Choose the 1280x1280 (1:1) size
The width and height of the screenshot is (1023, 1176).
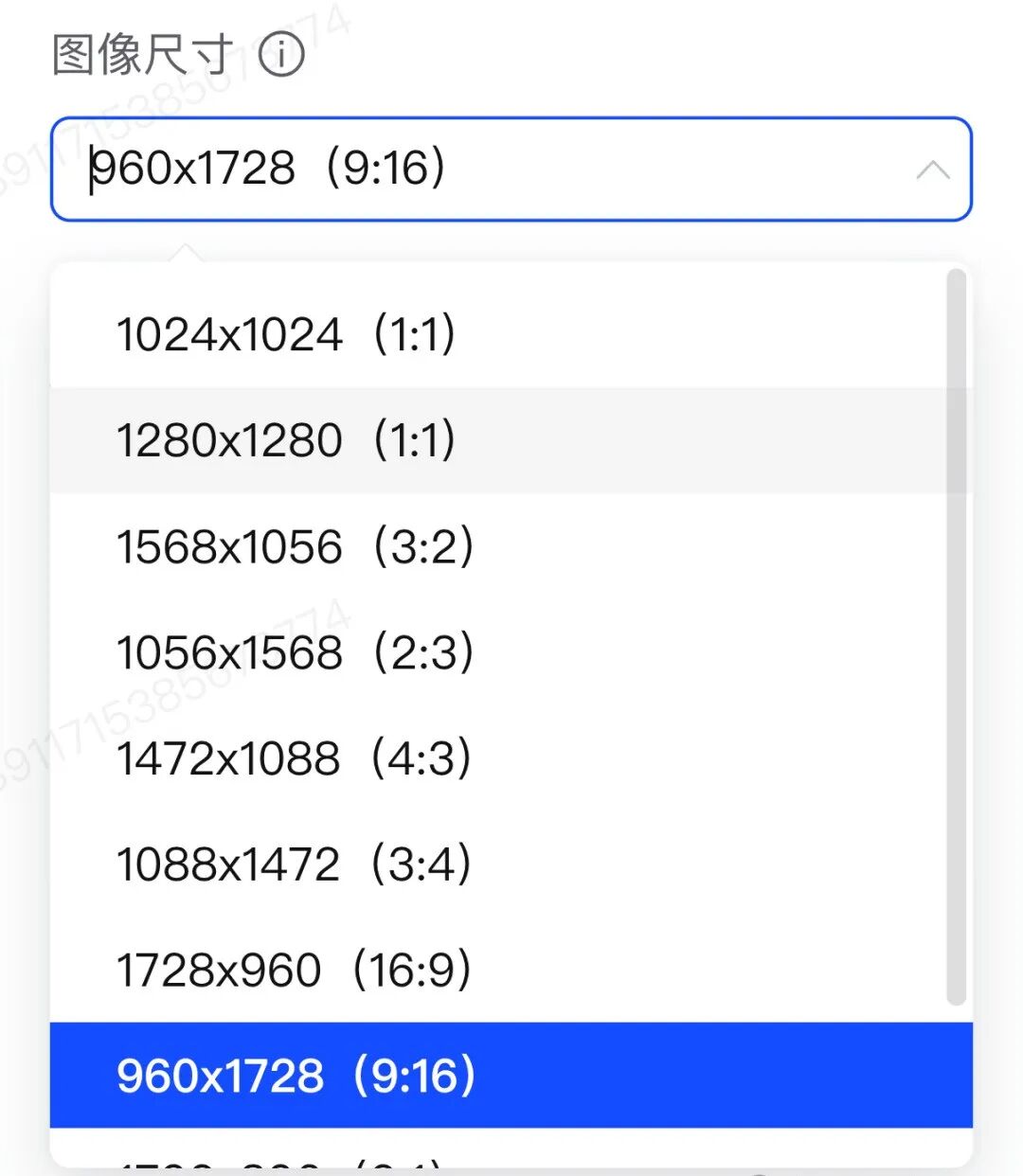(x=286, y=440)
